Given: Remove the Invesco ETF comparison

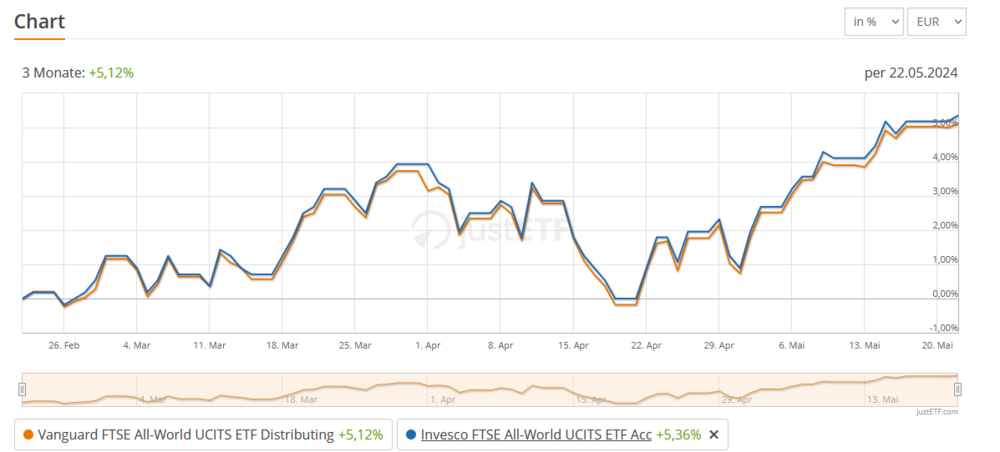Looking at the screenshot, I should click(x=713, y=435).
